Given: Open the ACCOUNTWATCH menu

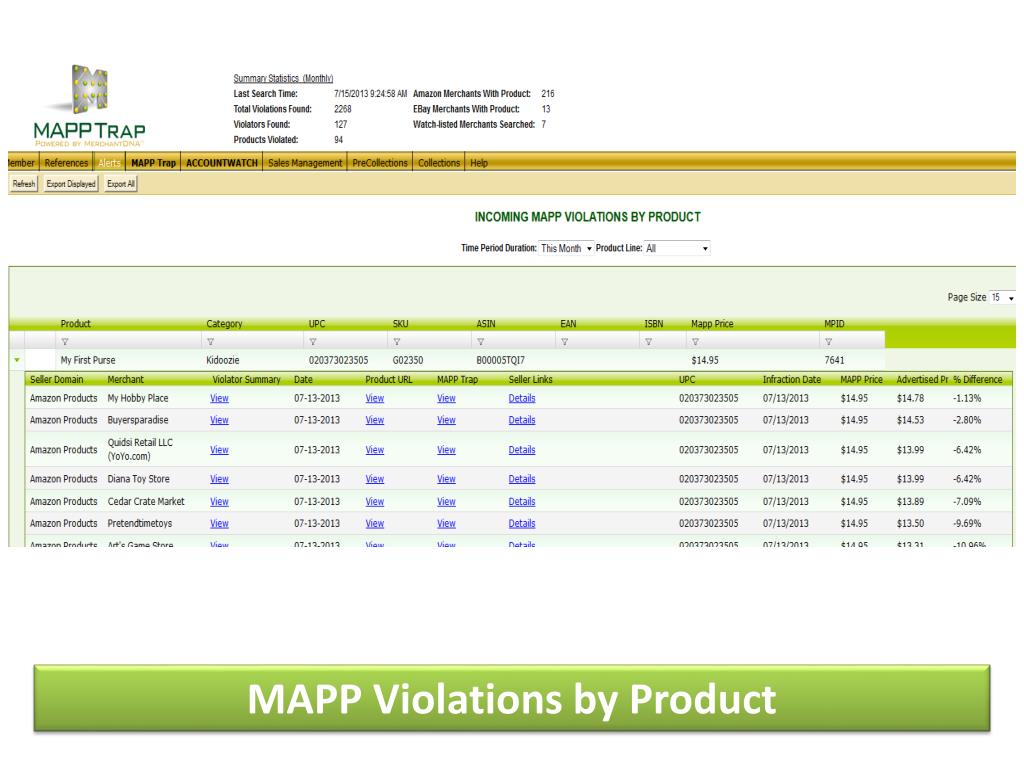Looking at the screenshot, I should tap(222, 163).
